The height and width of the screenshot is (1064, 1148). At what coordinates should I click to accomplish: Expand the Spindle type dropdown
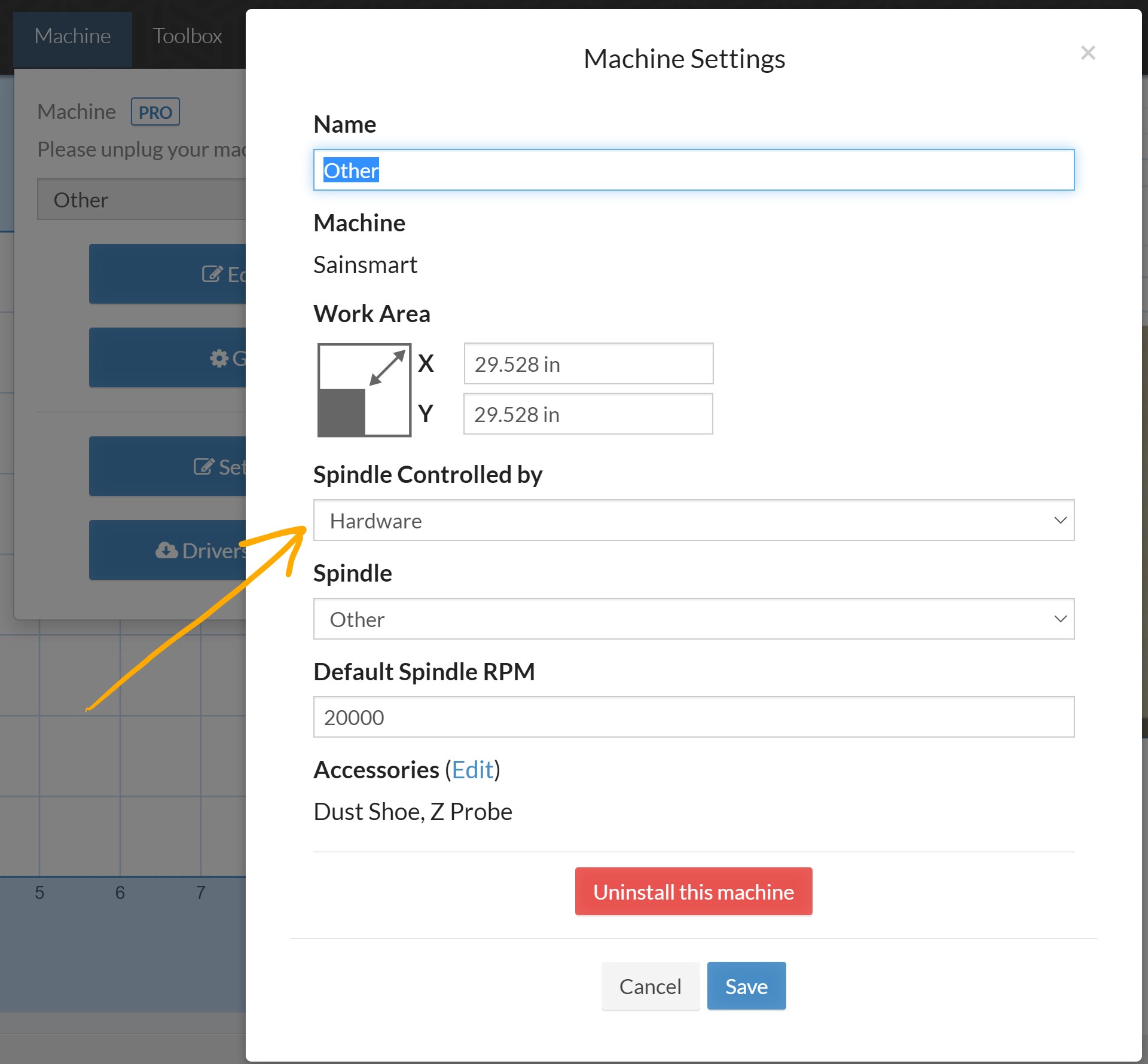693,619
